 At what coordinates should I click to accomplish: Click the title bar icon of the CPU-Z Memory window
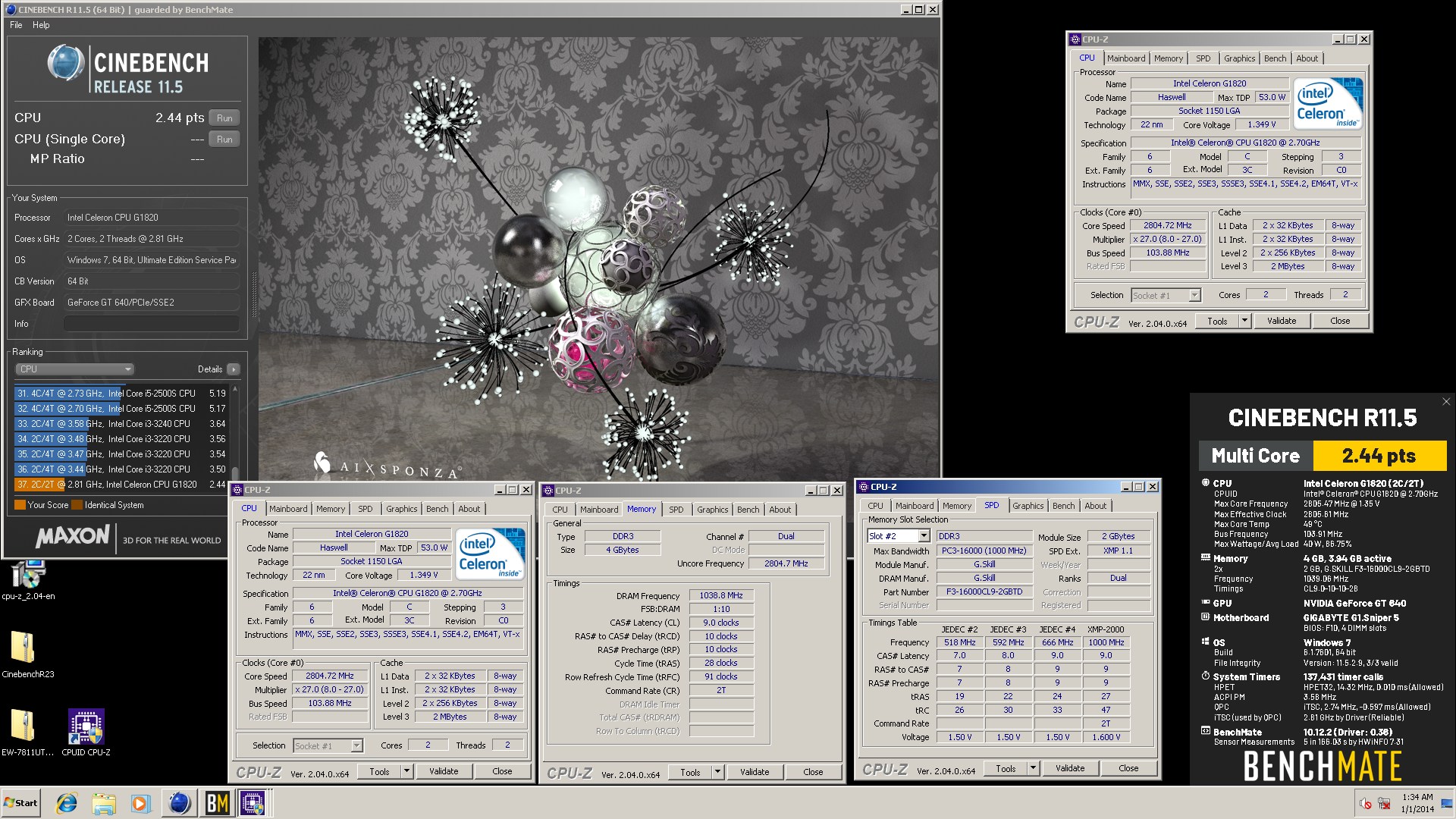click(x=548, y=491)
